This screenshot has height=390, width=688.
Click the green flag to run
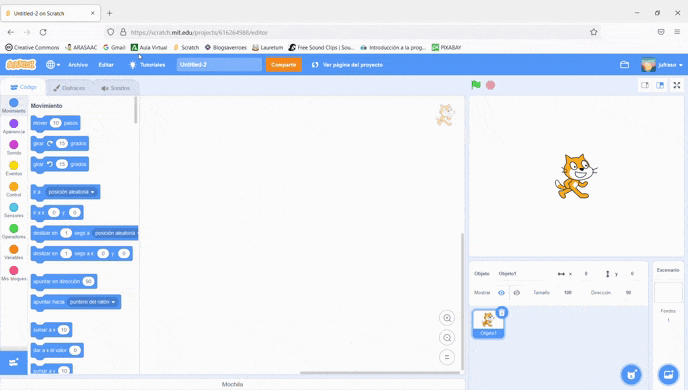[476, 85]
